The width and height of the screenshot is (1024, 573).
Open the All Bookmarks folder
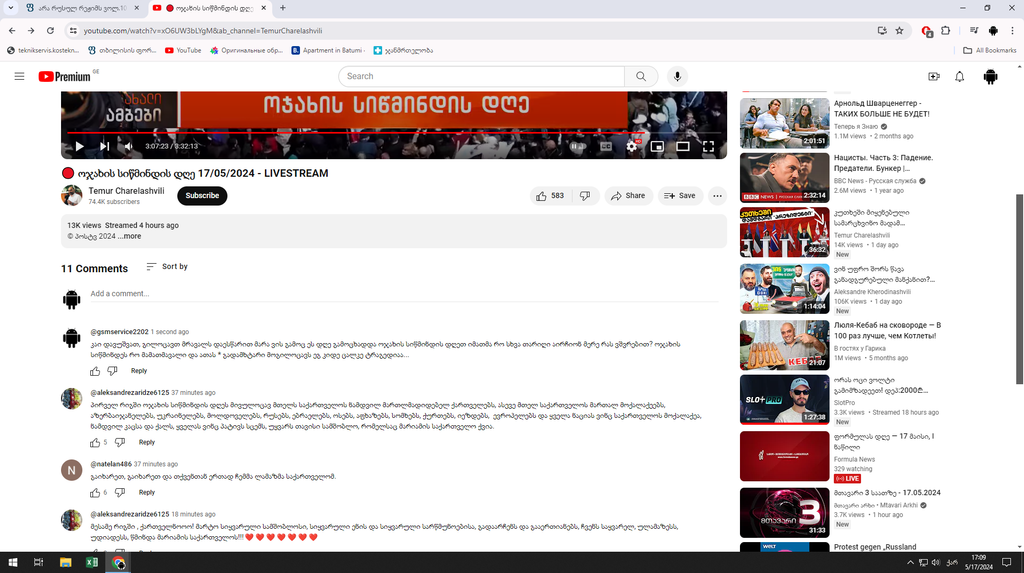click(x=989, y=50)
